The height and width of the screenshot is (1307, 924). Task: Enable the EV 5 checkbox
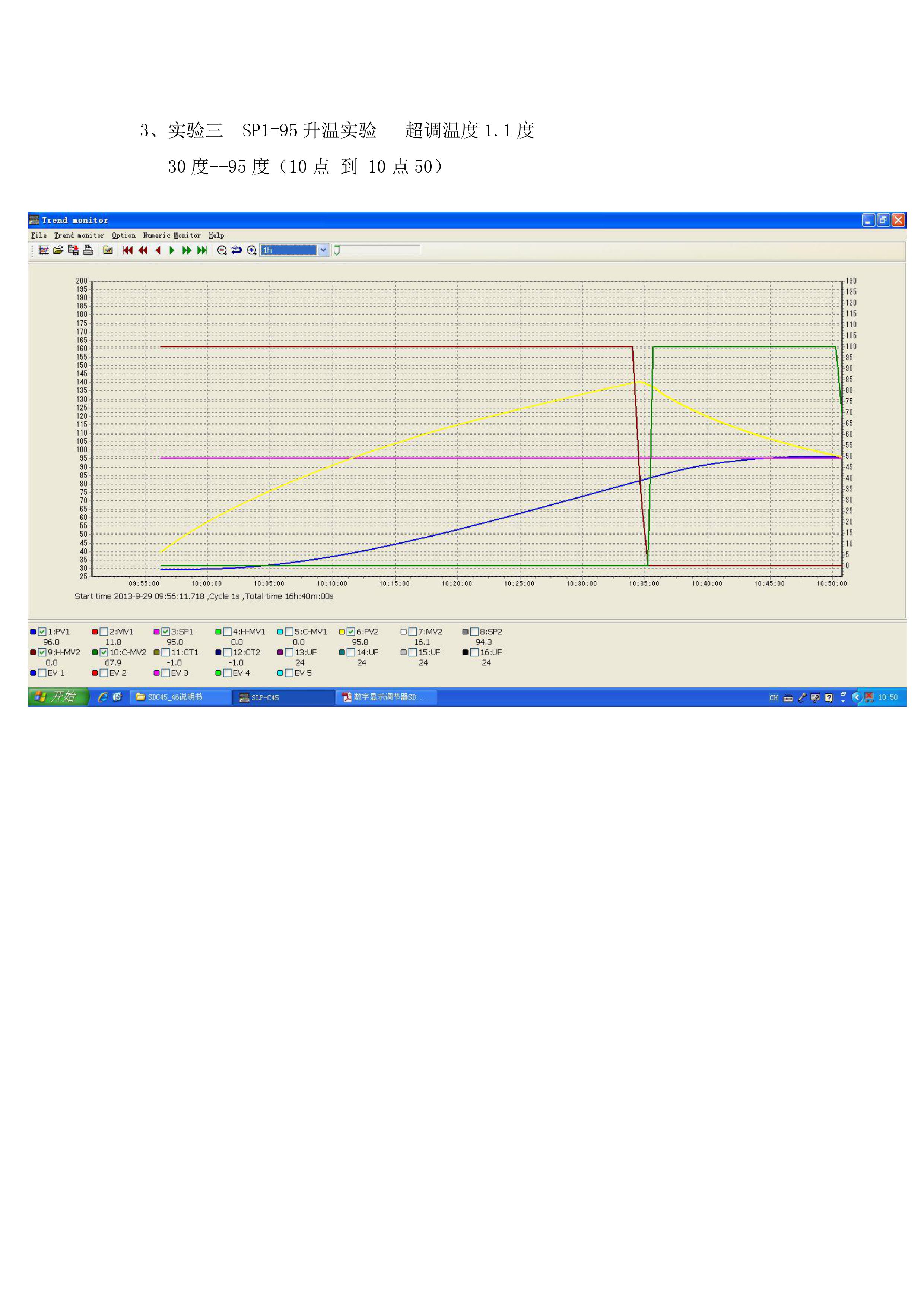point(289,673)
